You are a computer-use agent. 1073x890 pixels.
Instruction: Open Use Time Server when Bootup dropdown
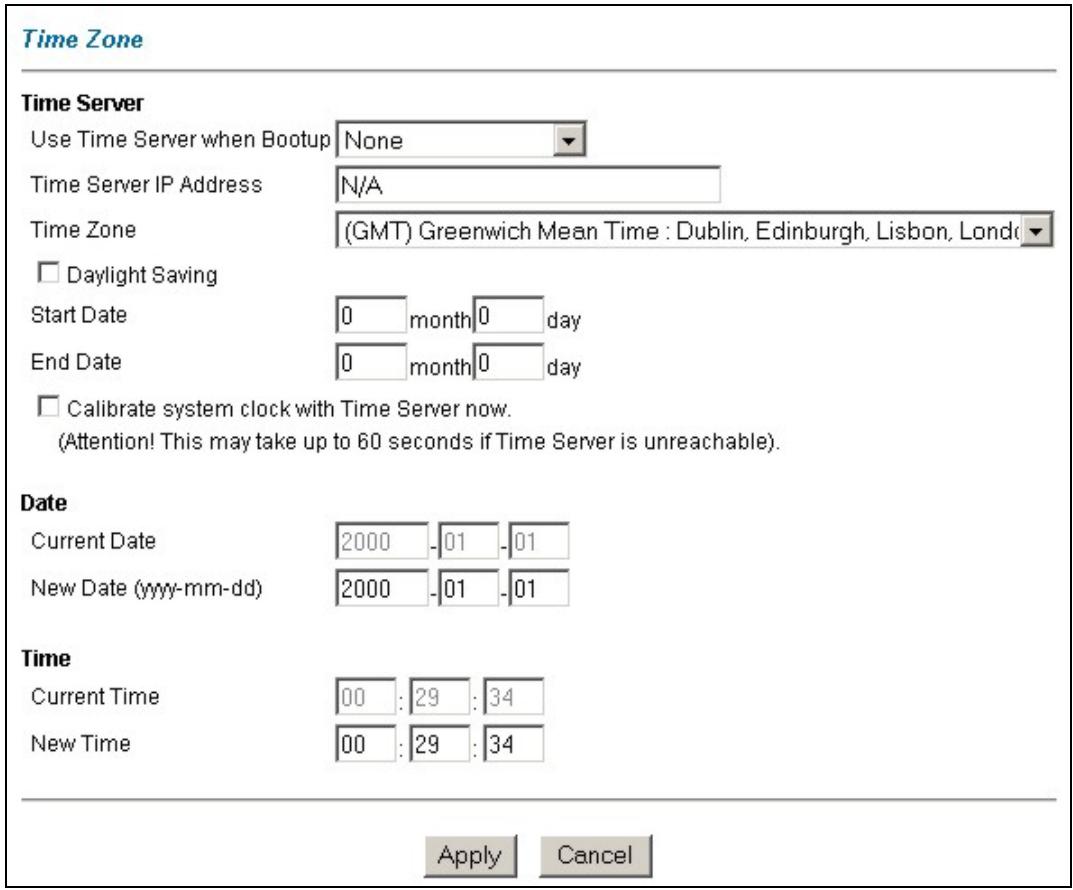point(461,140)
